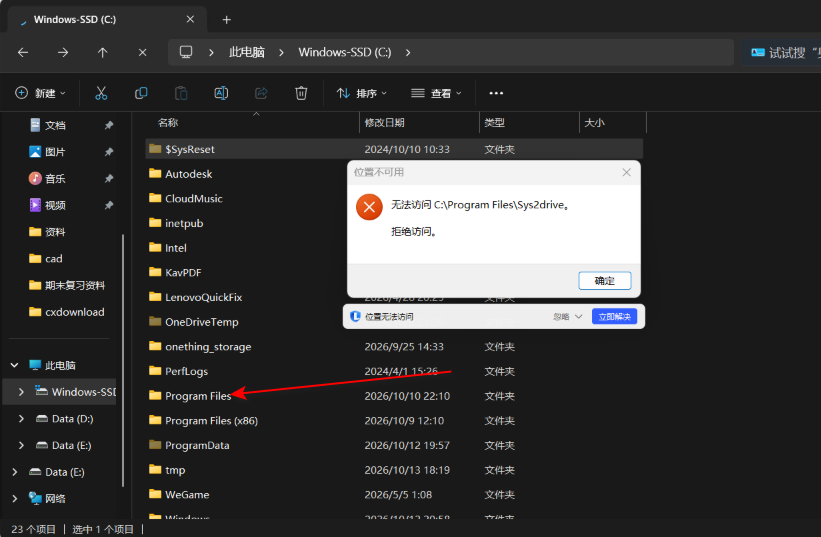Click the Rename icon in toolbar
Image resolution: width=821 pixels, height=537 pixels.
click(x=221, y=93)
